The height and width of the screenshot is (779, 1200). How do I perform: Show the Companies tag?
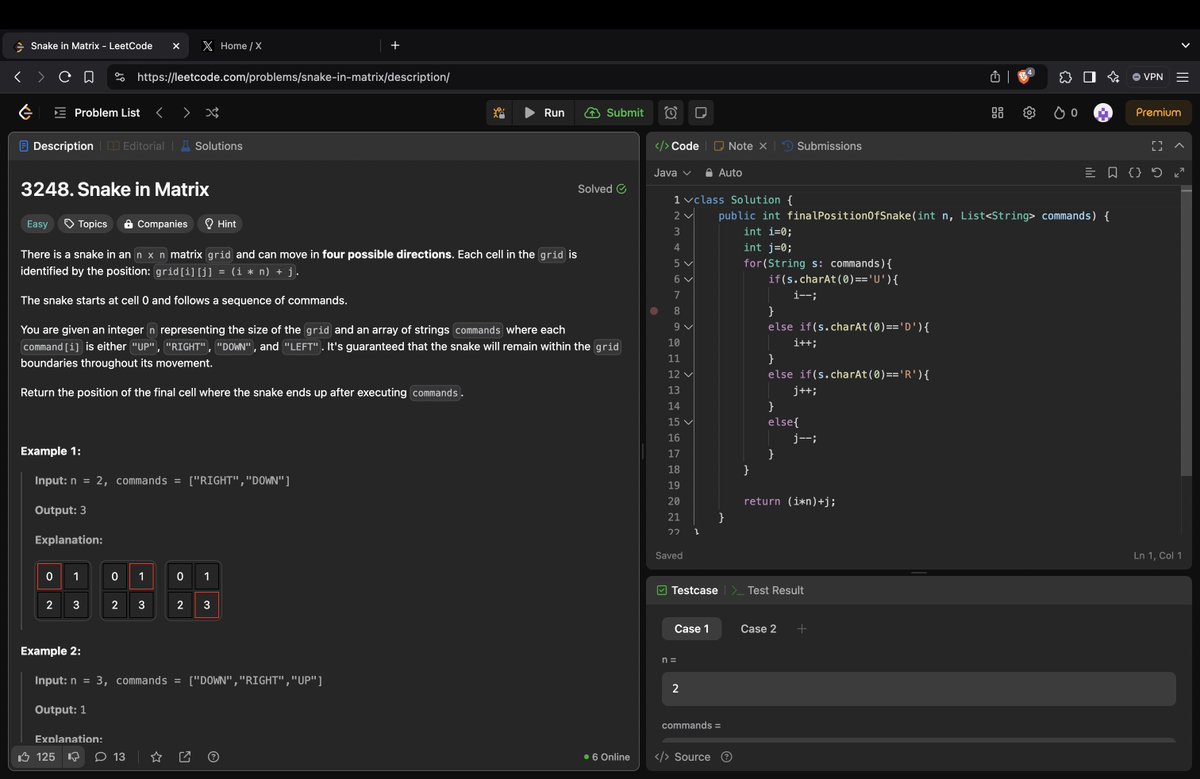tap(154, 224)
